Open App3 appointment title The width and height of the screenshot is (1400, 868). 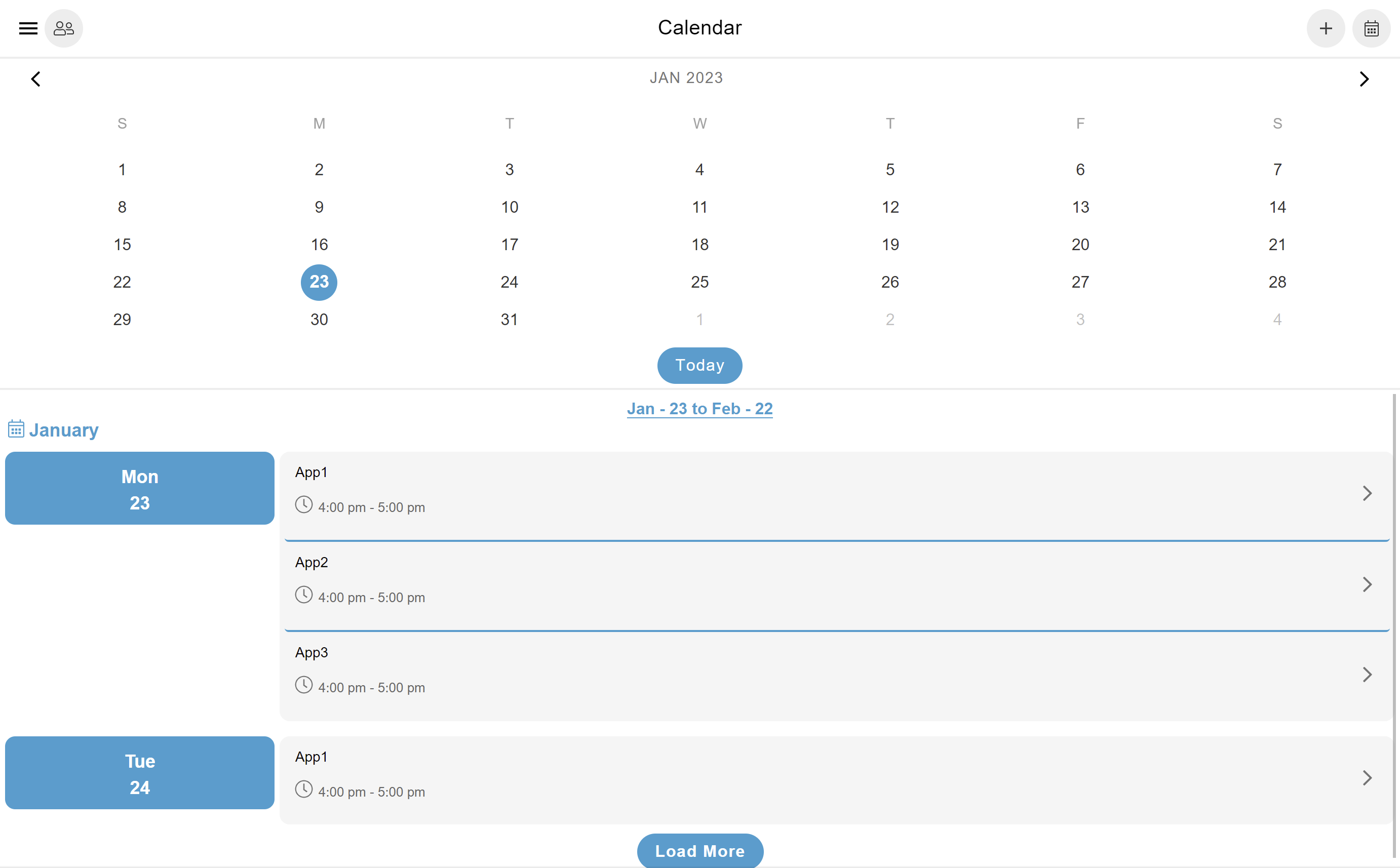(x=311, y=652)
